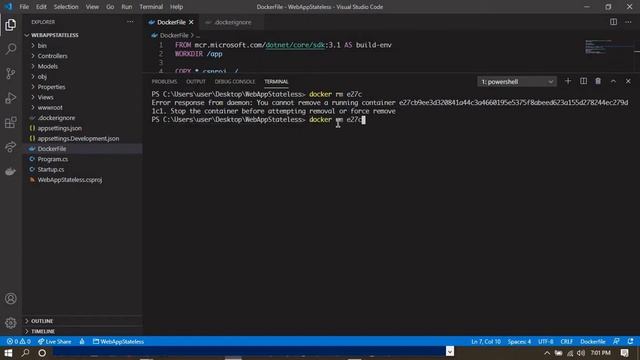The width and height of the screenshot is (640, 360).
Task: Switch to the DEBUG CONSOLE tab
Action: (x=235, y=82)
